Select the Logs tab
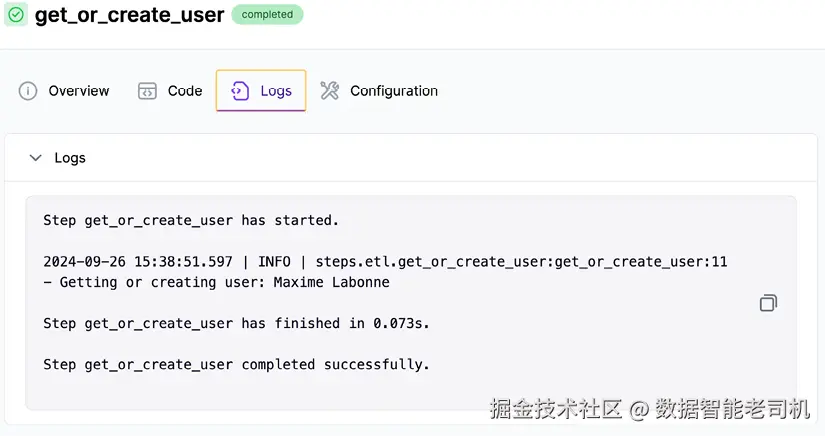This screenshot has width=825, height=436. click(261, 91)
